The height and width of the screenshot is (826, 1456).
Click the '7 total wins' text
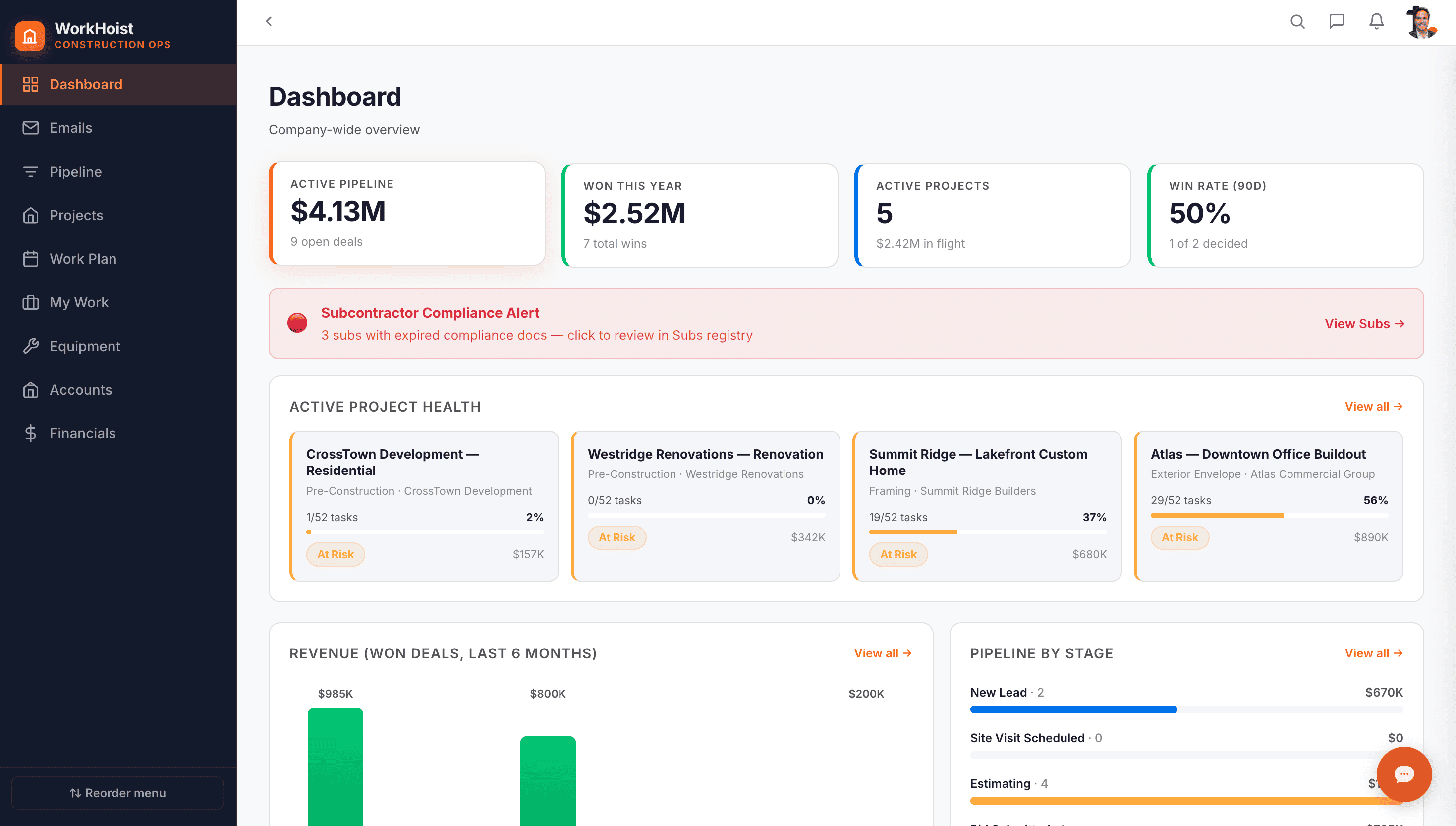pyautogui.click(x=615, y=244)
